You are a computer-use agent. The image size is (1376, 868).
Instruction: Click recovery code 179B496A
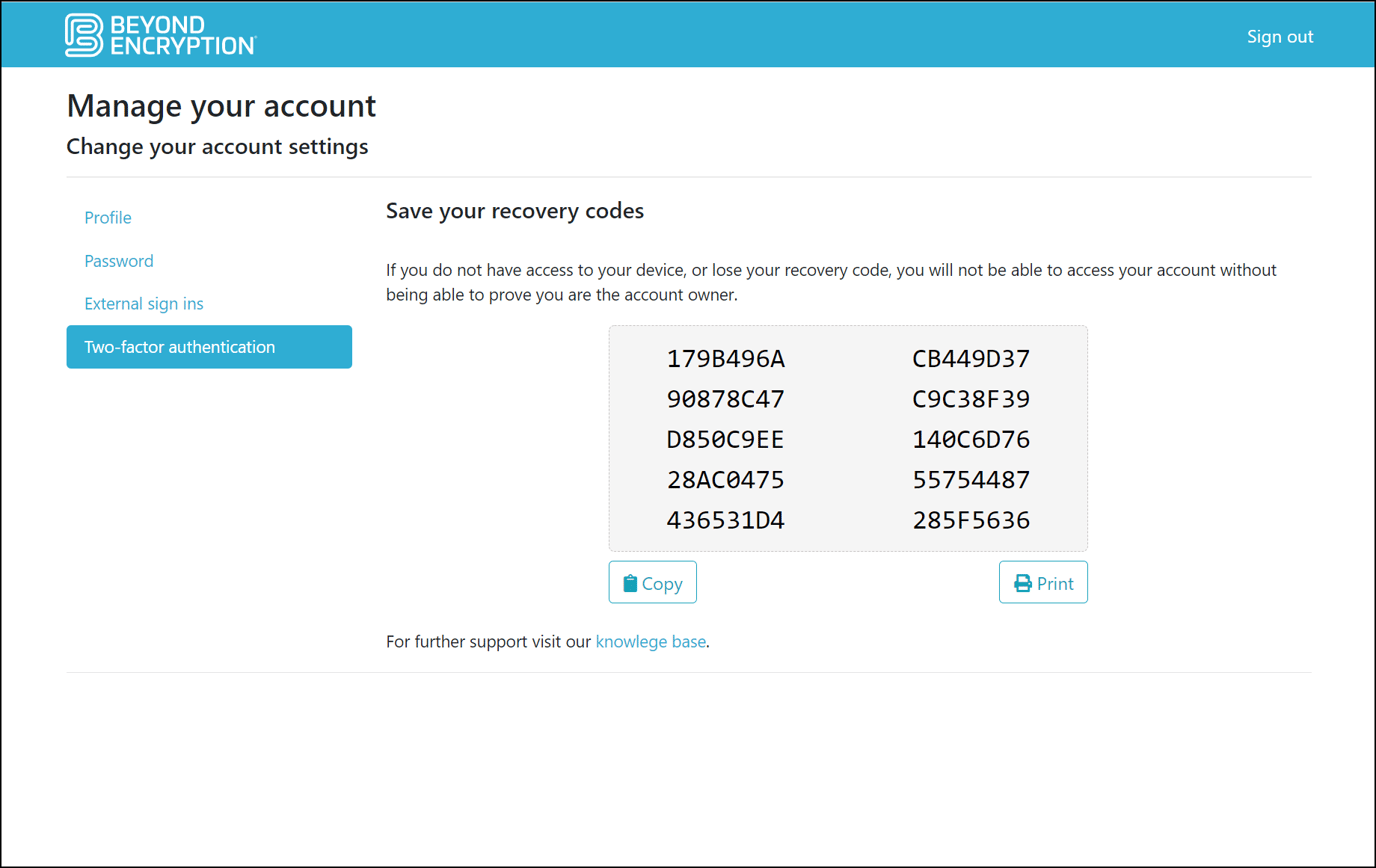[x=726, y=358]
